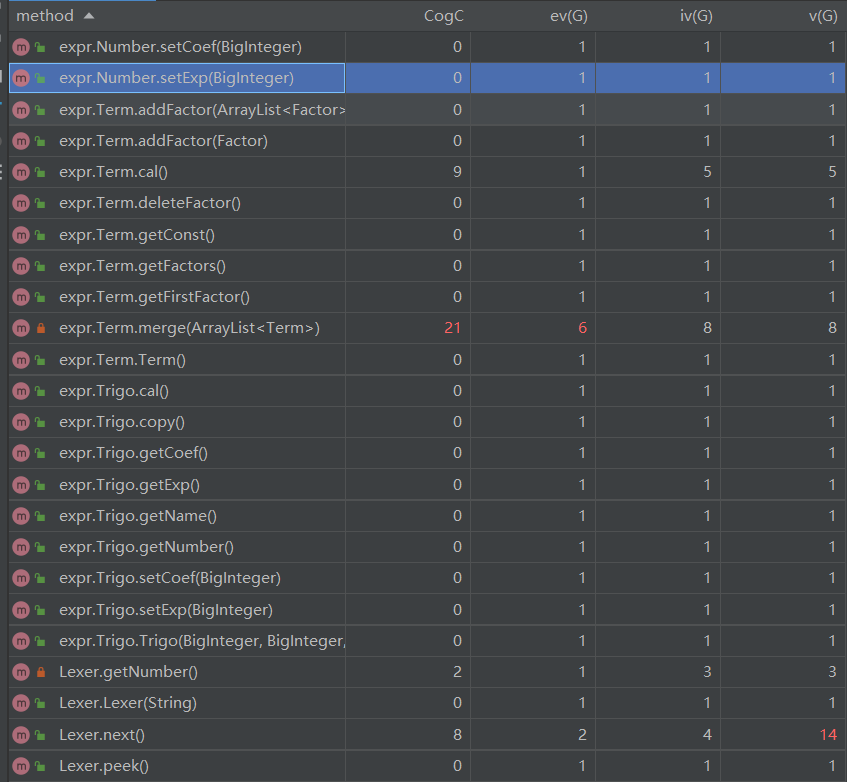Click the method icon for expr.Trigo.copy()
The width and height of the screenshot is (847, 782).
(21, 422)
